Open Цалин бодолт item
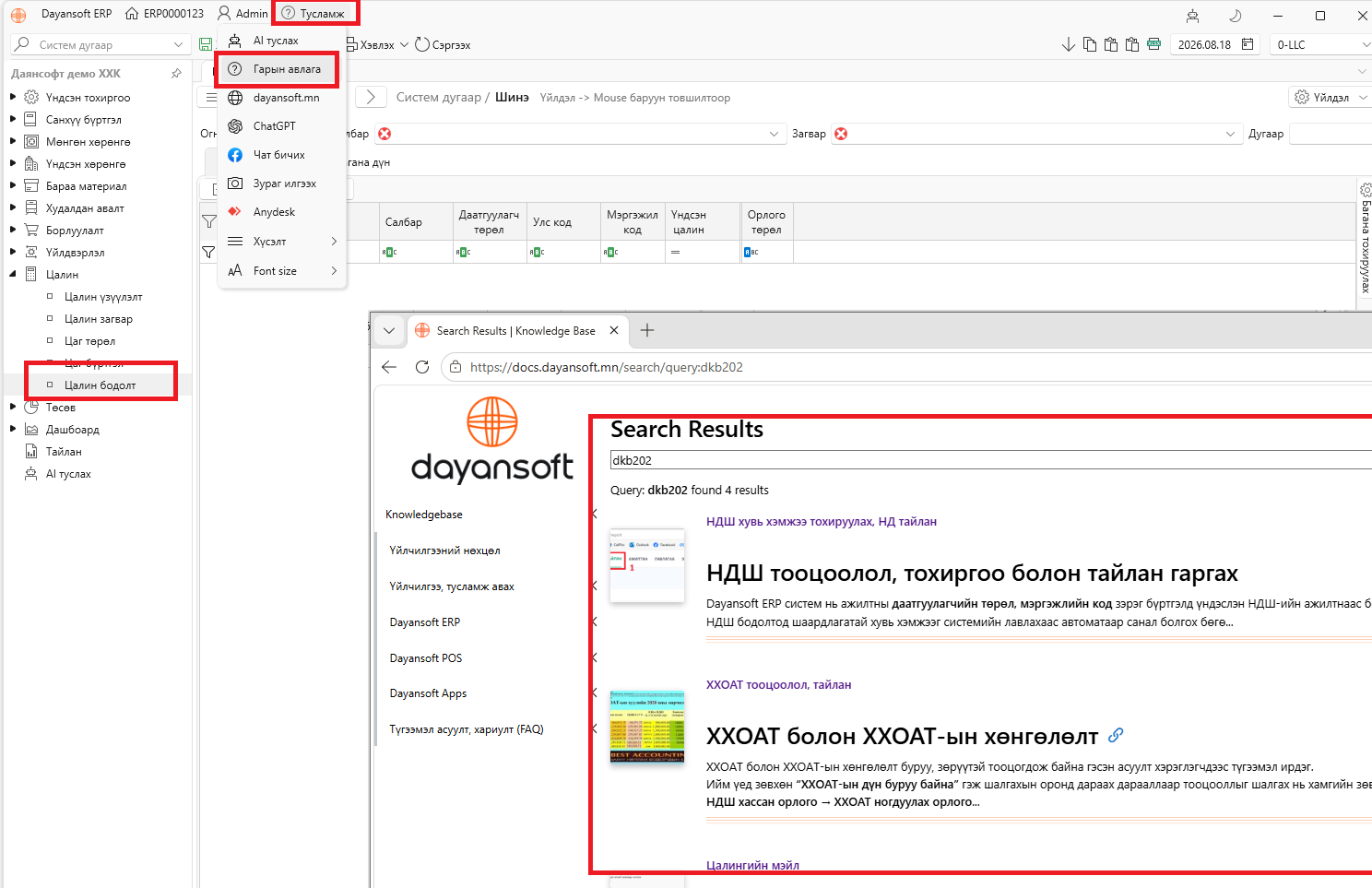1372x888 pixels. pyautogui.click(x=100, y=385)
